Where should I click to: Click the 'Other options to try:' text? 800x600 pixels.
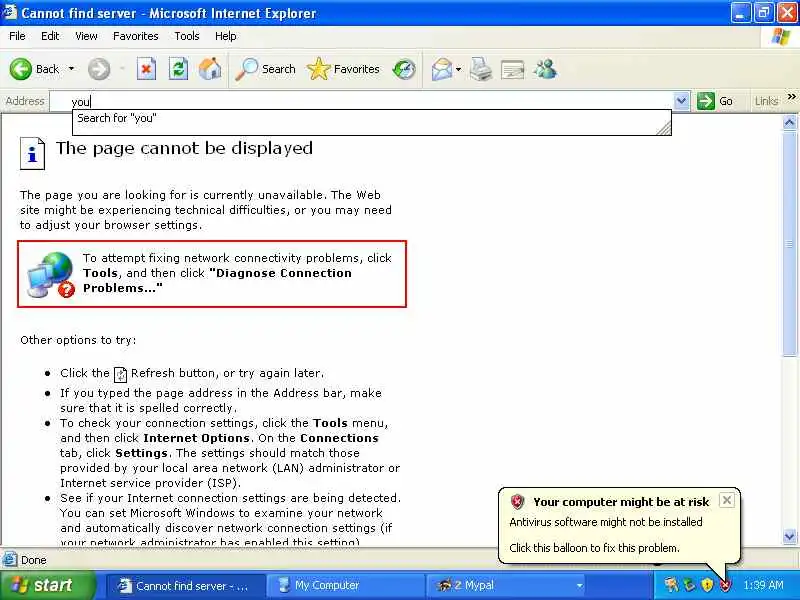(x=78, y=340)
